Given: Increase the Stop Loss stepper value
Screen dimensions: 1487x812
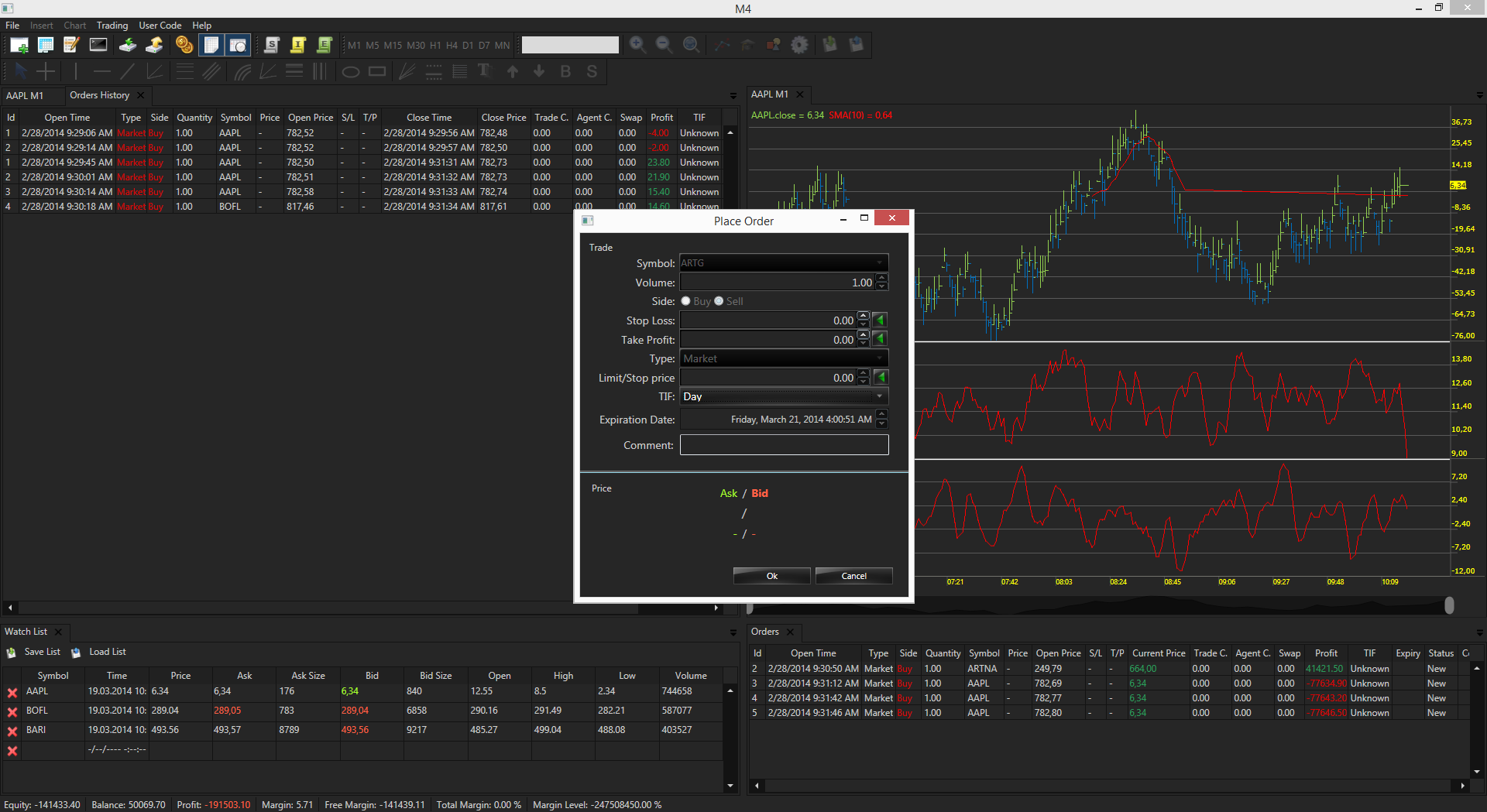Looking at the screenshot, I should point(864,316).
